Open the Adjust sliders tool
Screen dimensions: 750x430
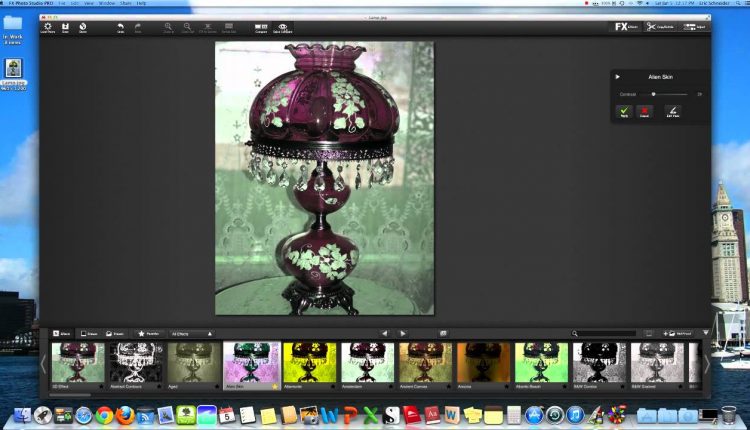tap(695, 27)
